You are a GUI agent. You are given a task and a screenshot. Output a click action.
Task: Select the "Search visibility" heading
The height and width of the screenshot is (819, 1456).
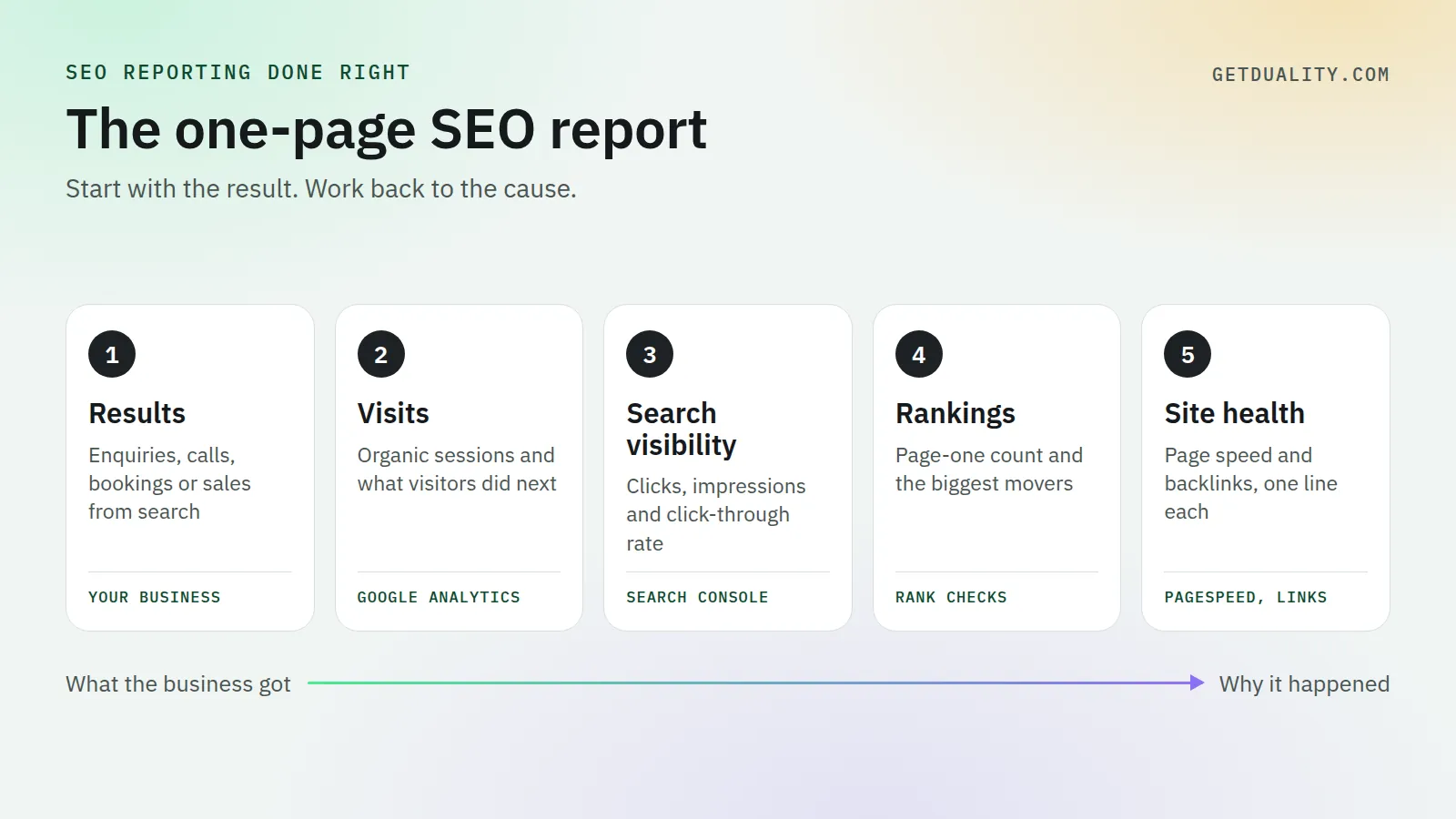click(682, 429)
